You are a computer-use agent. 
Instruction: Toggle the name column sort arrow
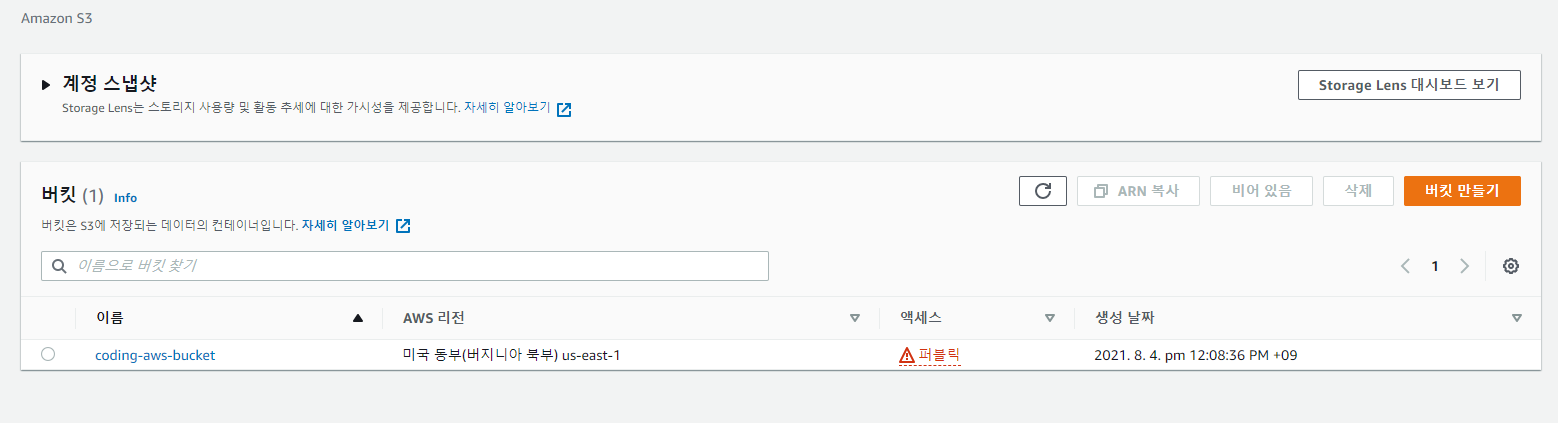[358, 318]
